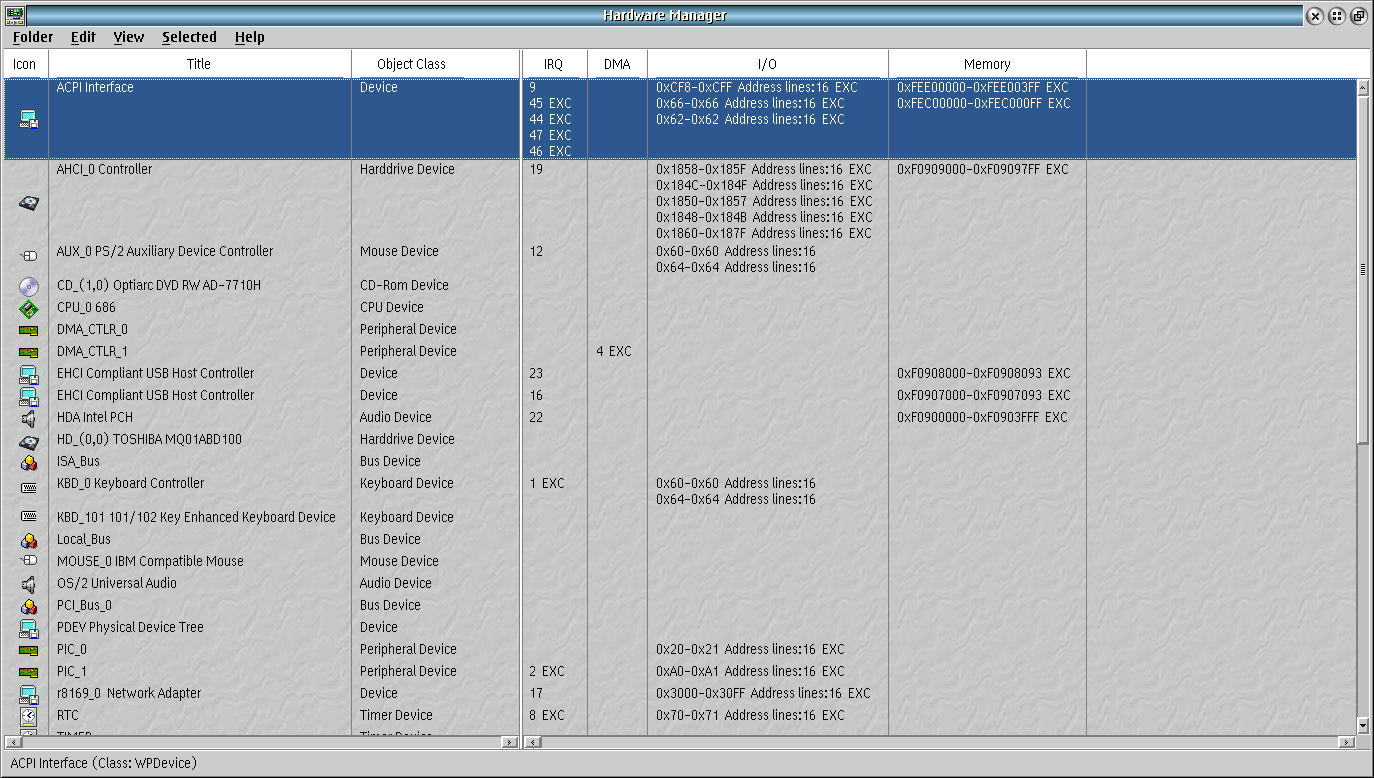This screenshot has width=1374, height=778.
Task: Click the DMA_CTLR_1 peripheral icon
Action: (28, 352)
